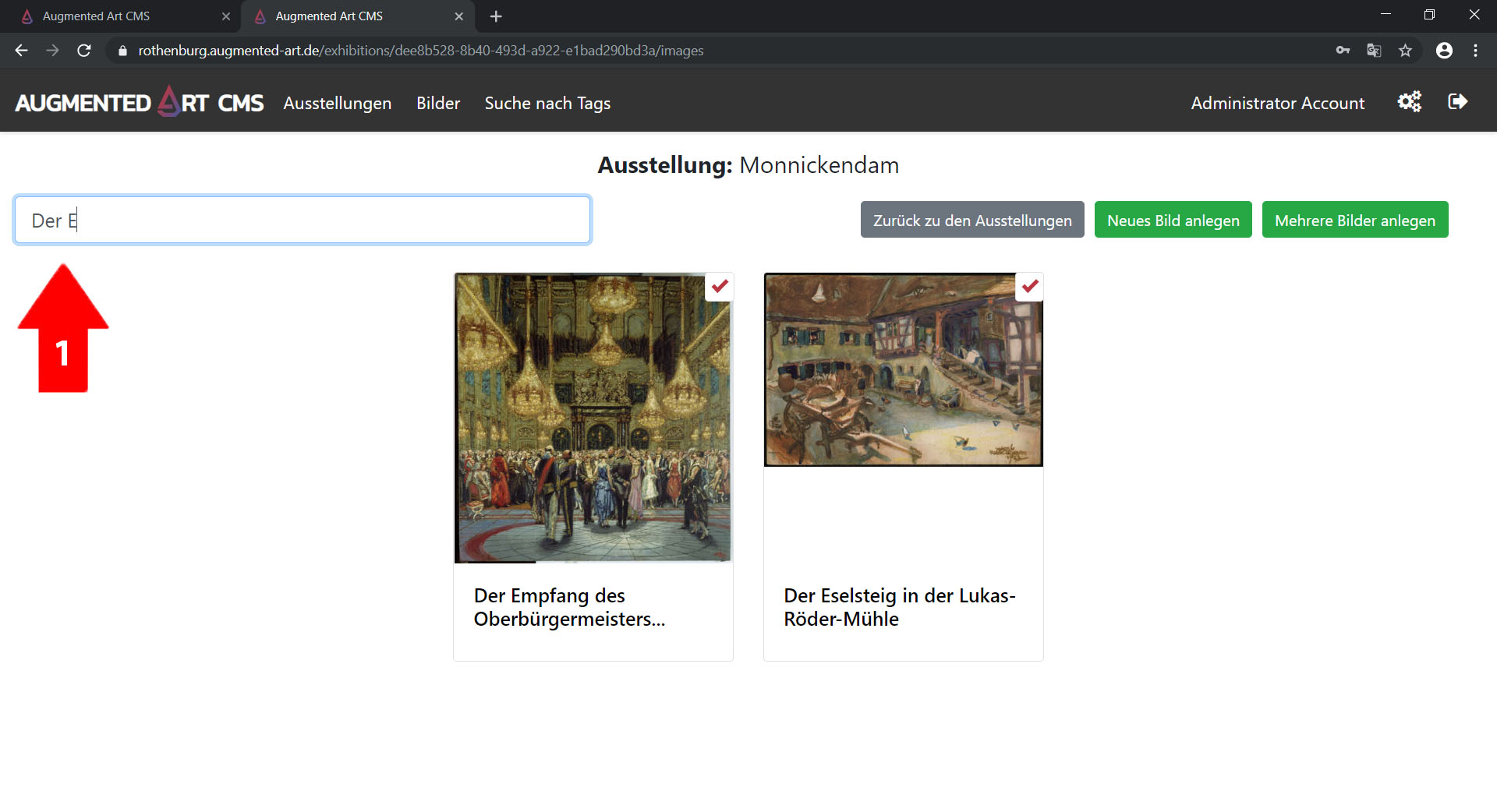
Task: Open the mill courtyard painting thumbnail
Action: tap(903, 369)
